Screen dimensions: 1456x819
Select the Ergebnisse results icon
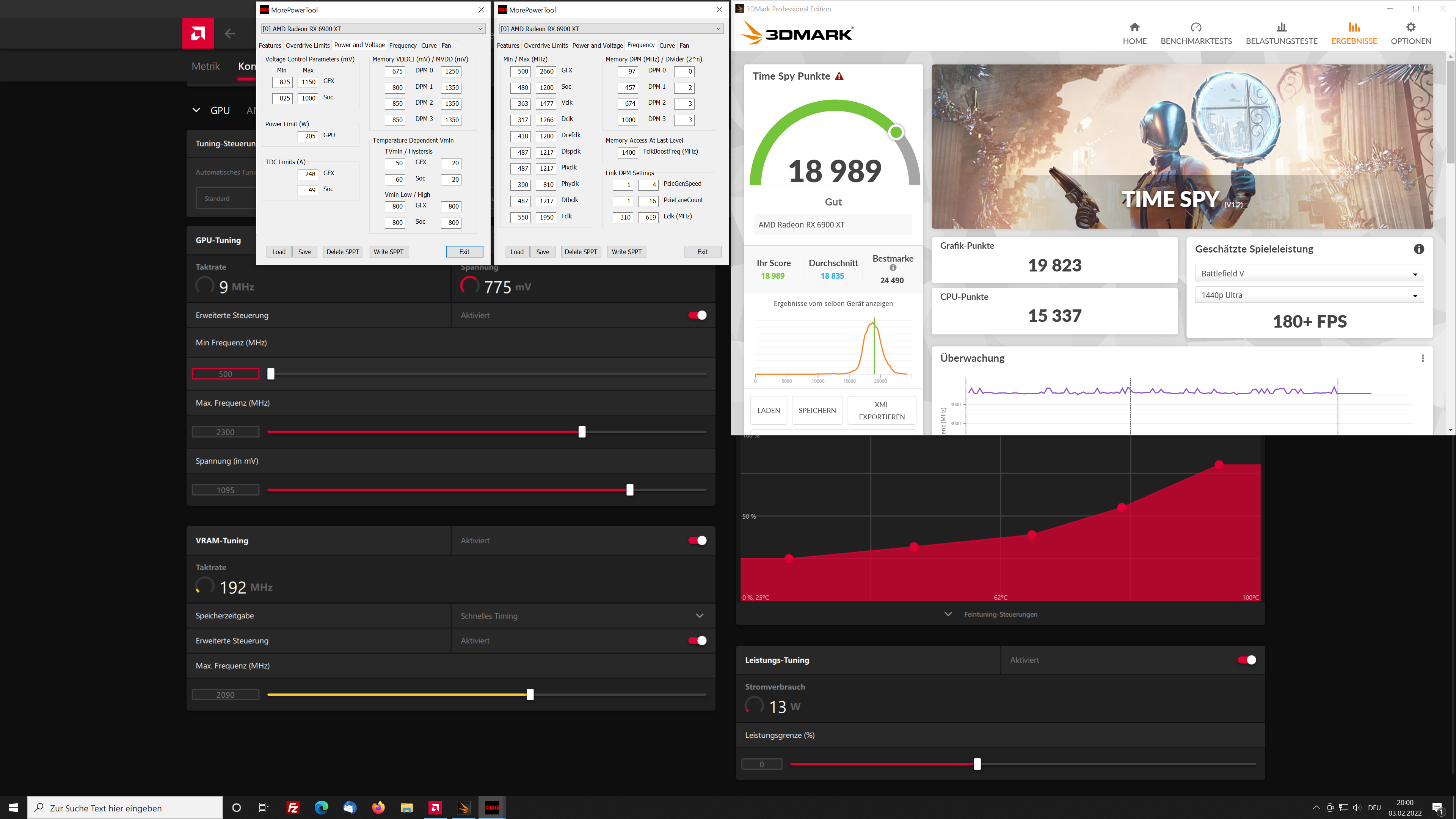1354,32
